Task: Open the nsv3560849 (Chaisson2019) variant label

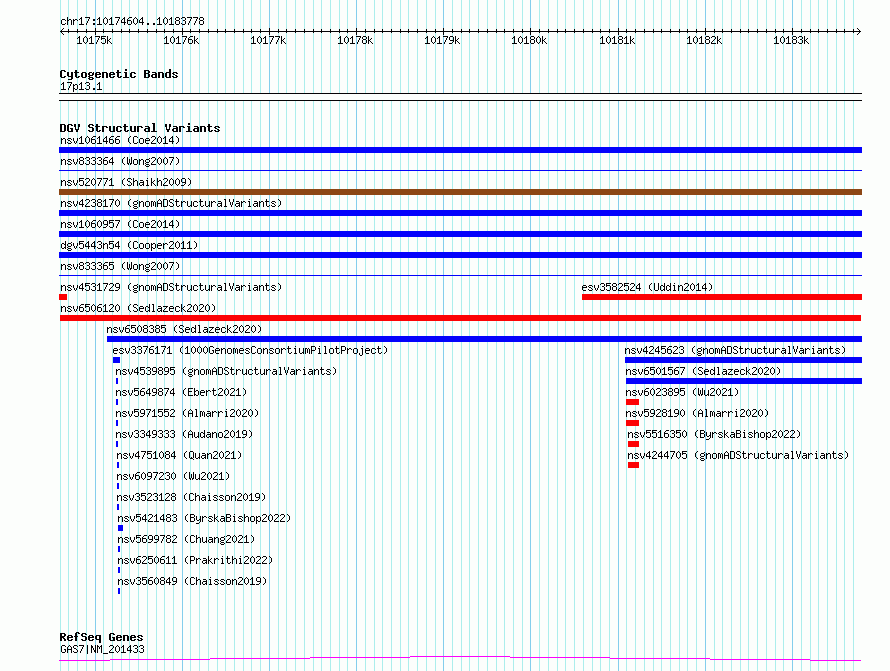Action: 192,581
